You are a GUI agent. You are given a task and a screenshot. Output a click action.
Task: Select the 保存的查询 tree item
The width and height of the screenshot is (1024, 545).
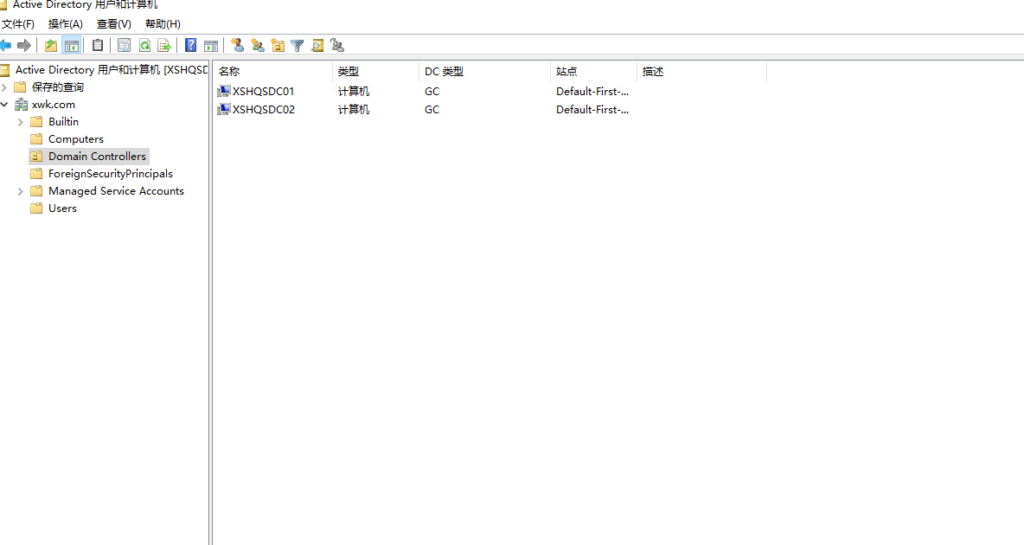57,87
